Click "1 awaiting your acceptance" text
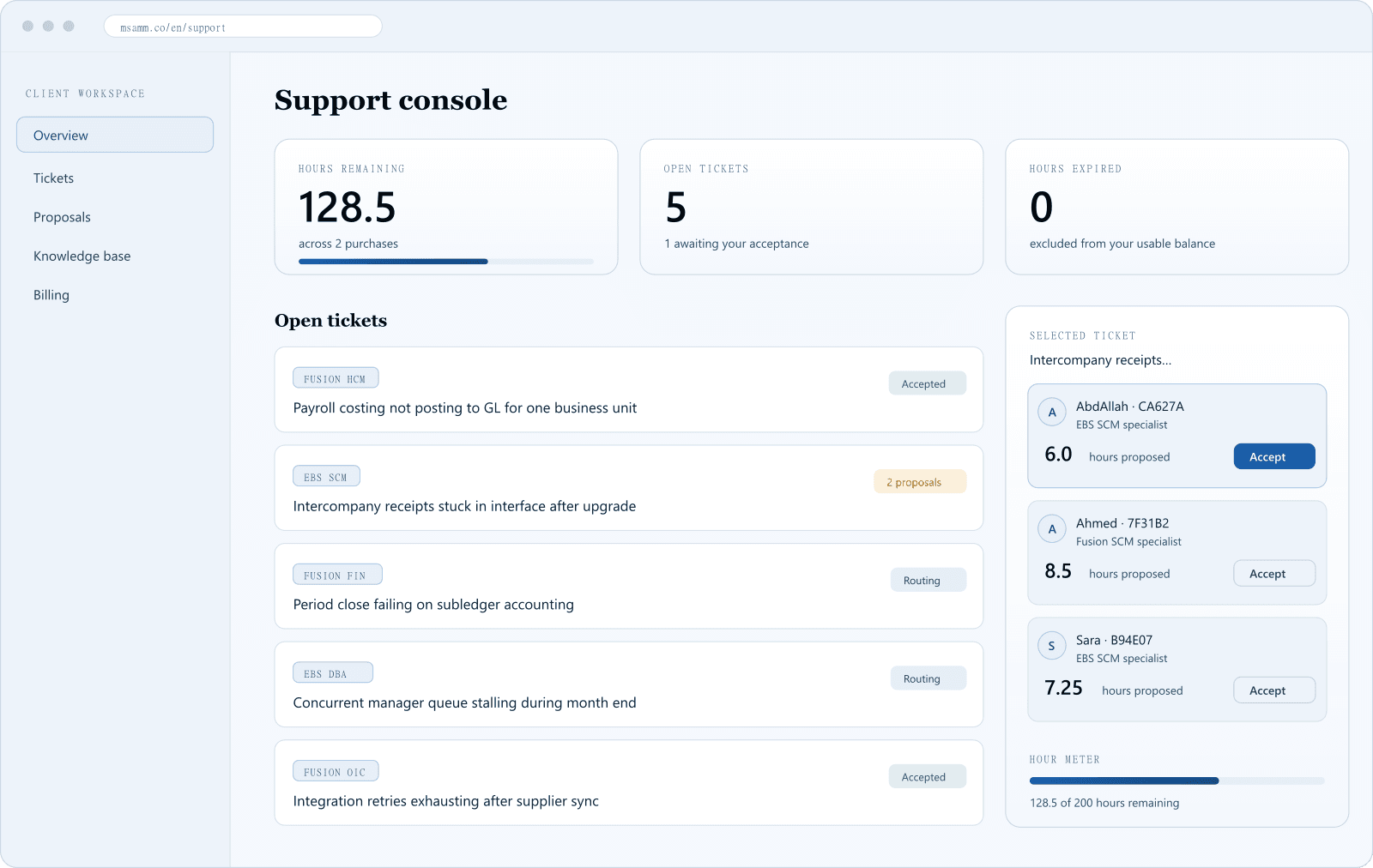 tap(736, 244)
